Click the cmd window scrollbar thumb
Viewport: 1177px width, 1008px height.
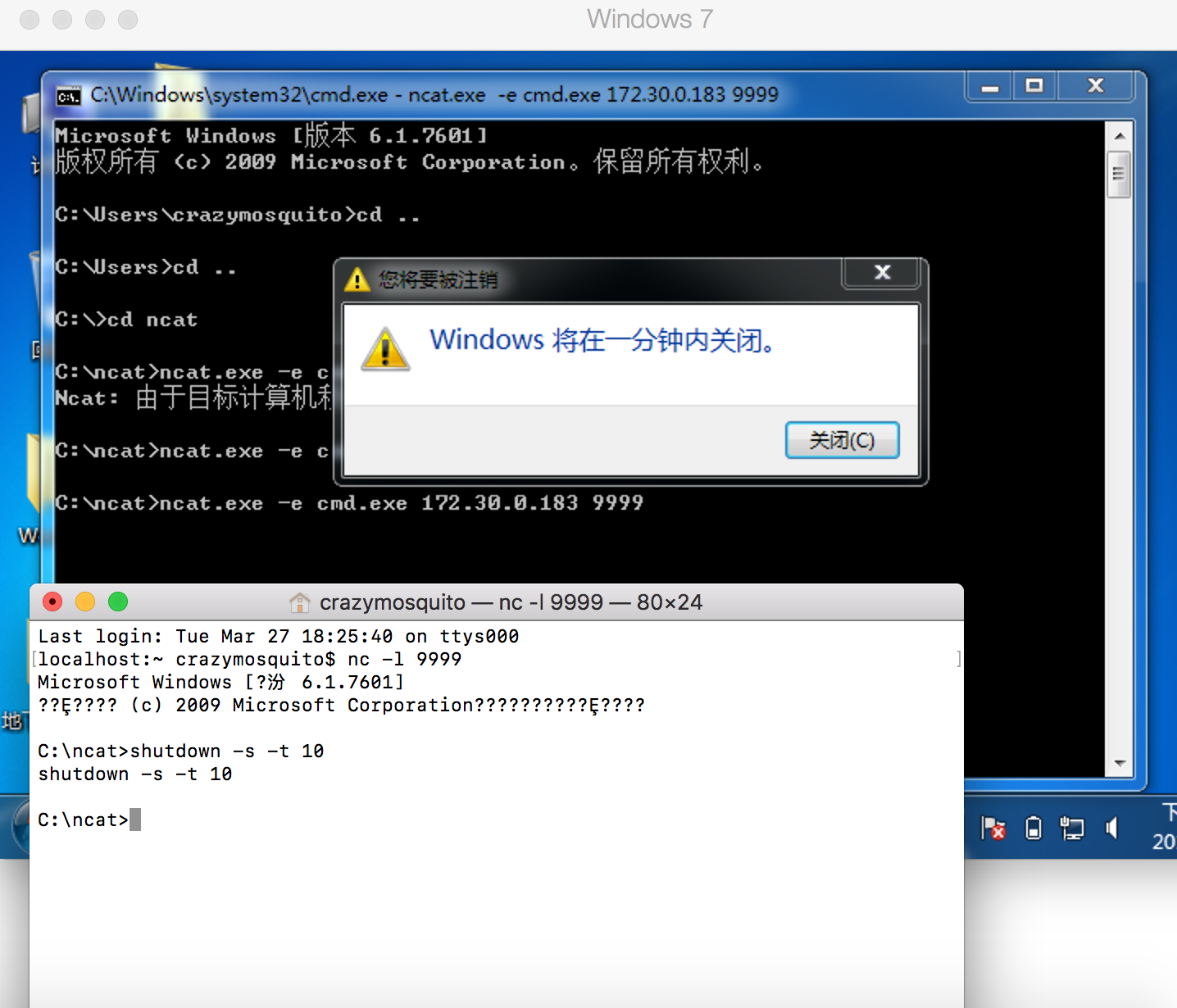pos(1119,174)
